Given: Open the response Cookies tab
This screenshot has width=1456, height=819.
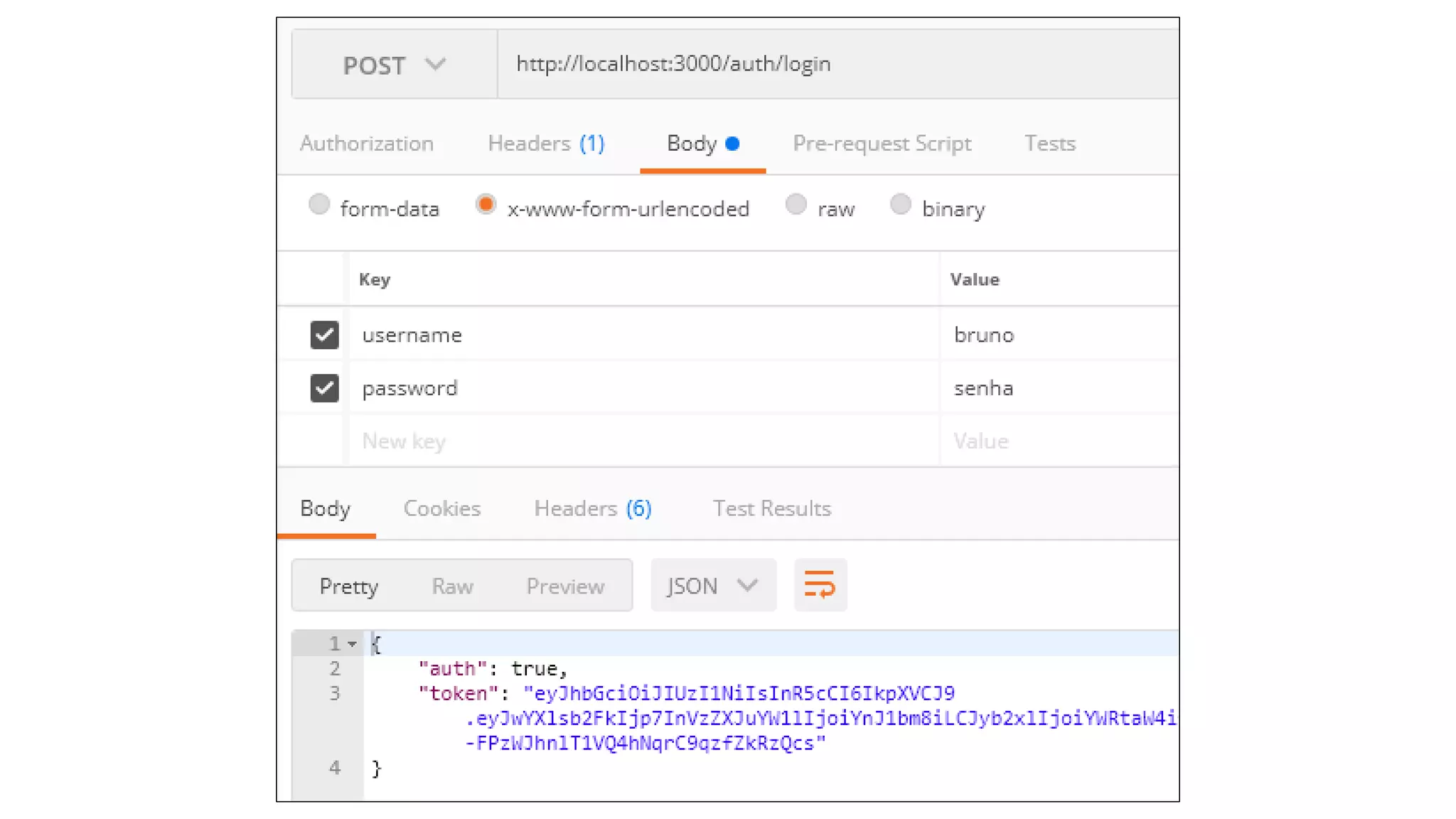Looking at the screenshot, I should pos(441,509).
